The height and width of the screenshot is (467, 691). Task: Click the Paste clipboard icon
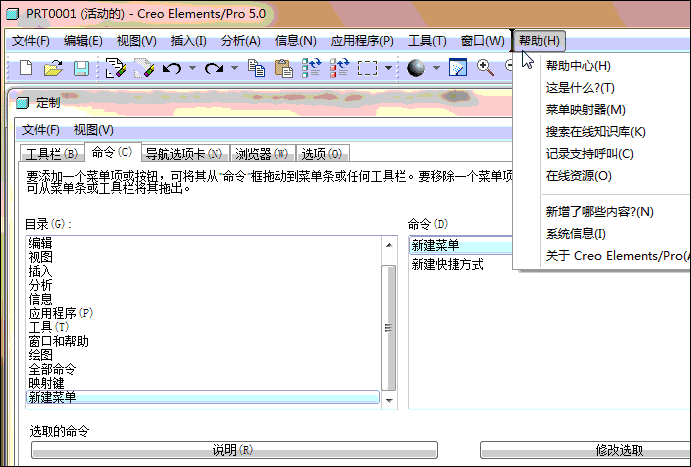(x=284, y=68)
